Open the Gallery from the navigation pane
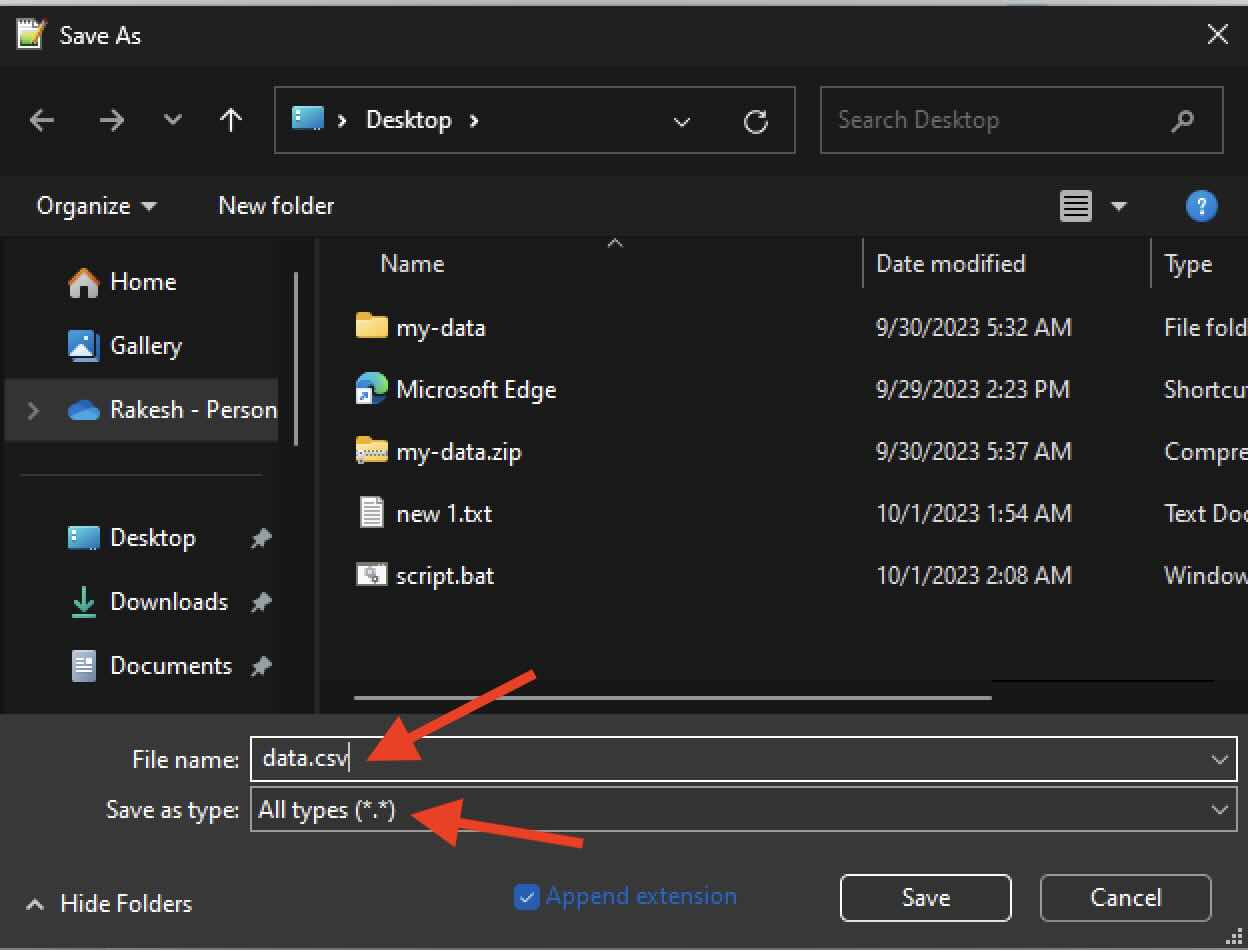 84,345
